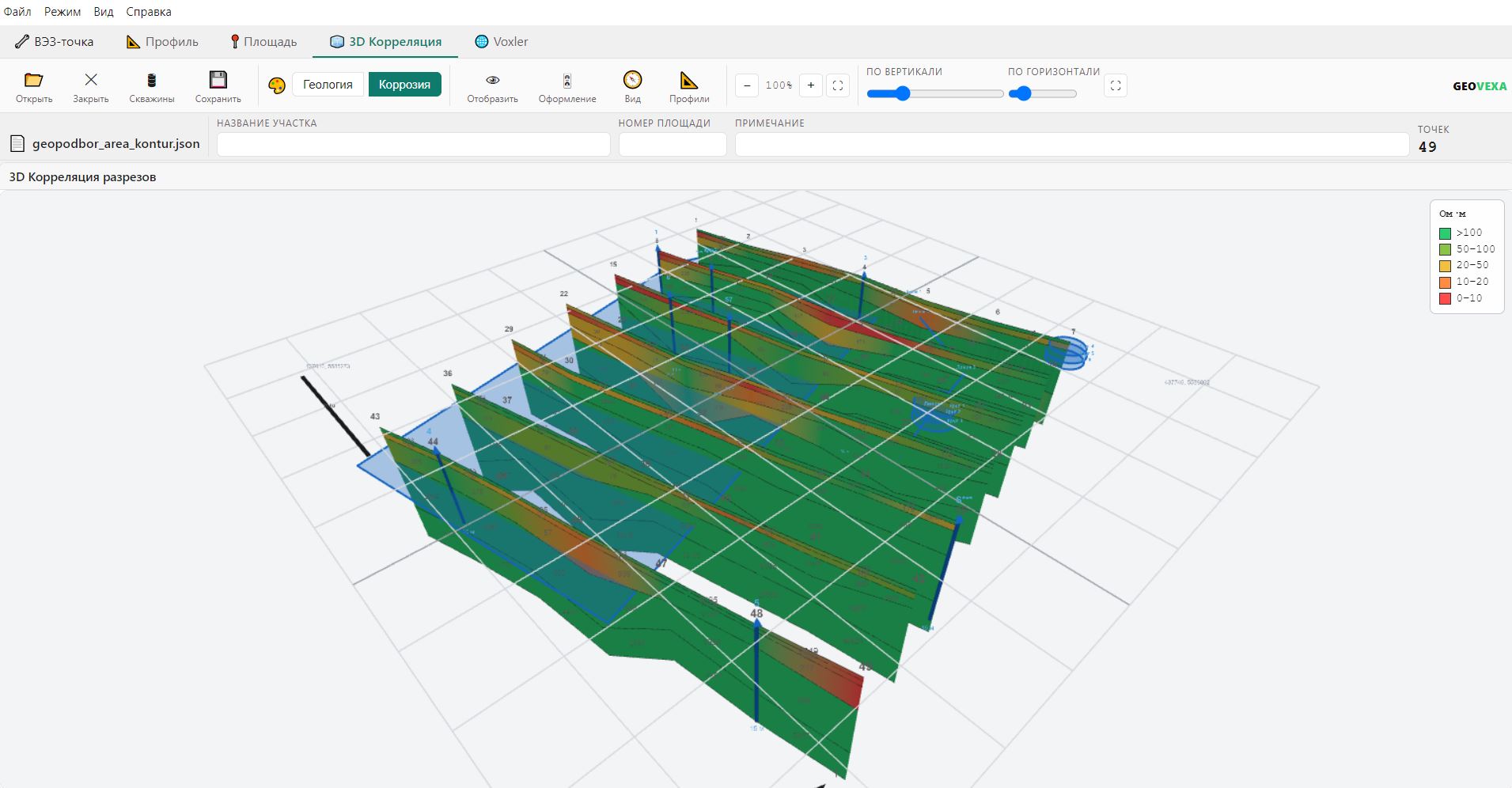Open the Справка menu
1512x788 pixels.
tap(149, 12)
